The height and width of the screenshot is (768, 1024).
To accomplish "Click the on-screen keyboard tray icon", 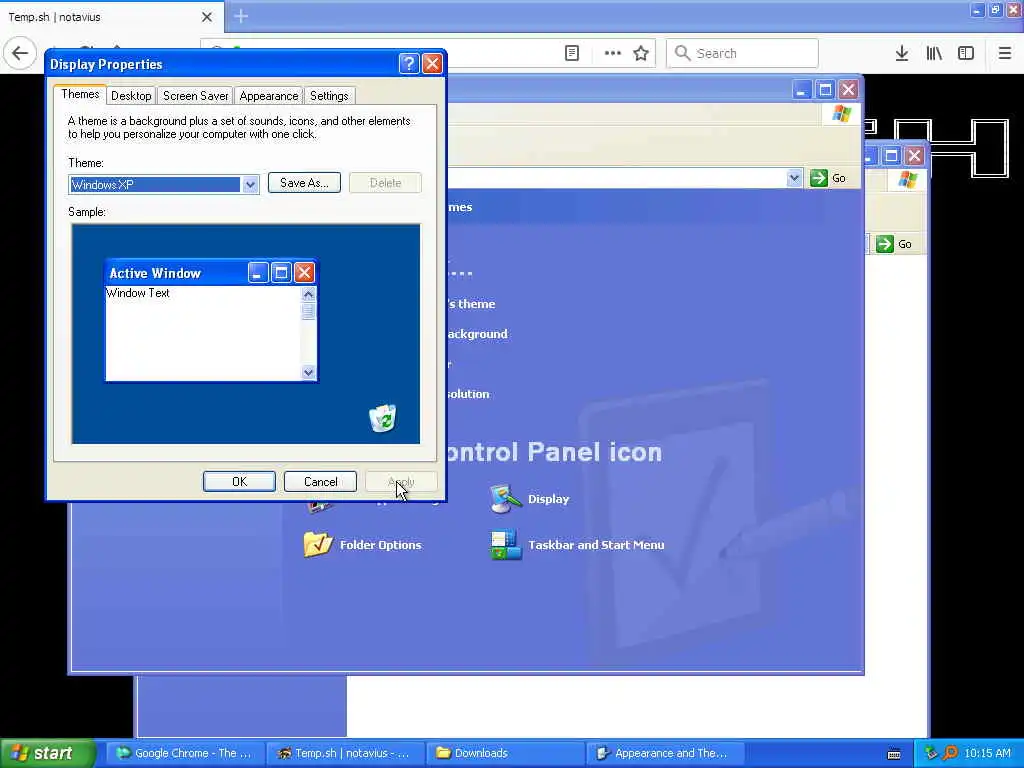I will pos(894,754).
